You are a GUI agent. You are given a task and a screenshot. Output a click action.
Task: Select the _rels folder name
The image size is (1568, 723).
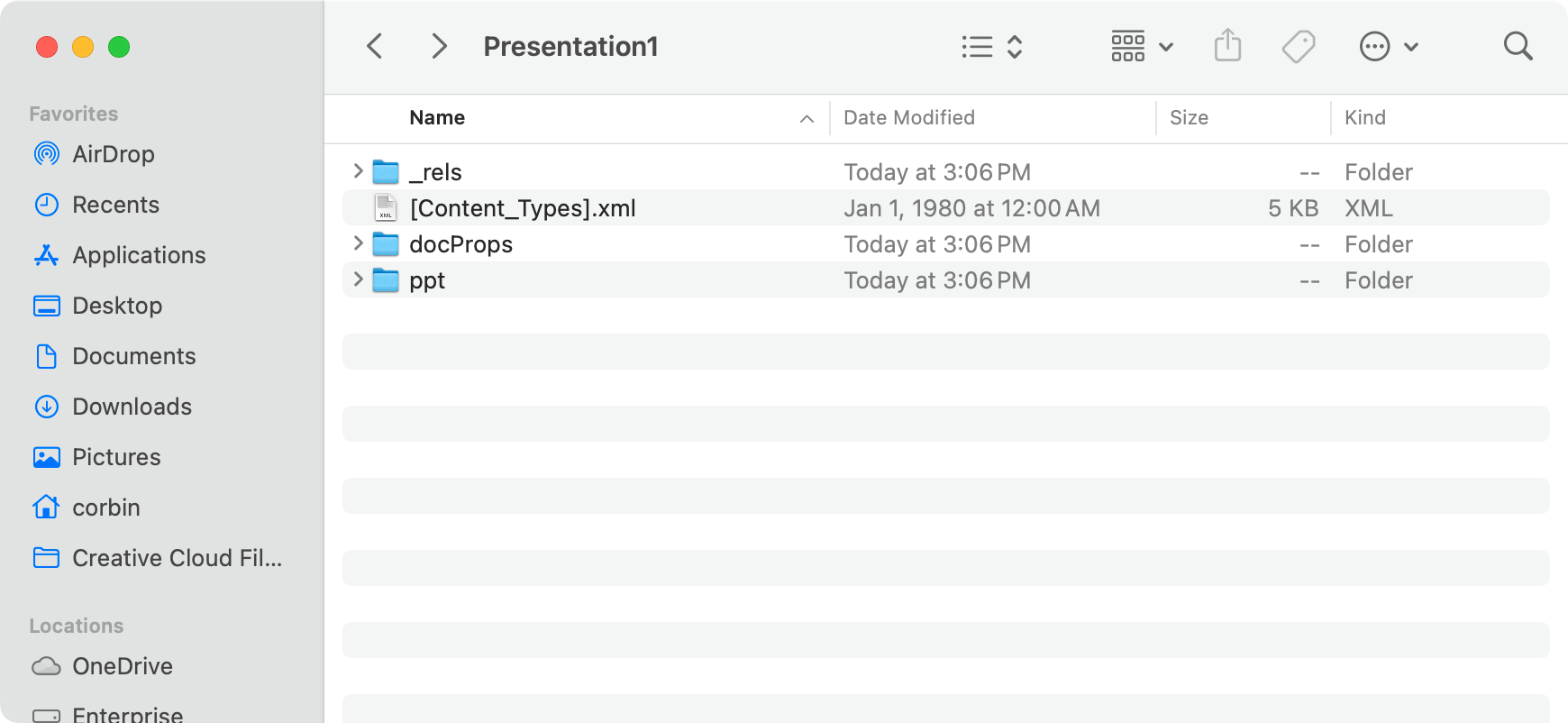(435, 172)
